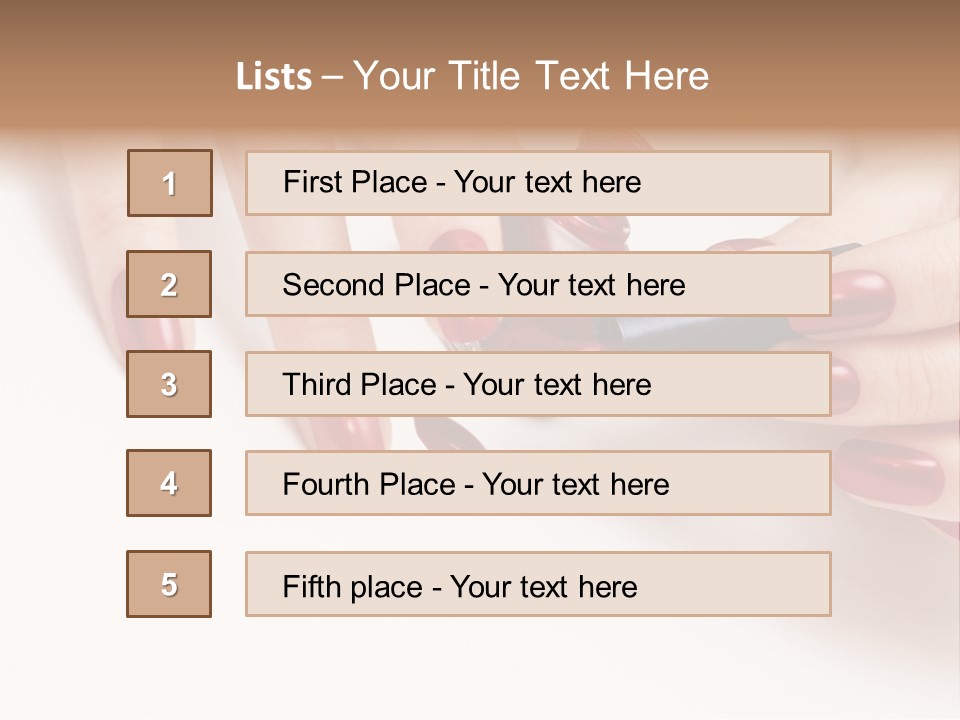960x720 pixels.
Task: Click the number 5 square
Action: tap(169, 584)
